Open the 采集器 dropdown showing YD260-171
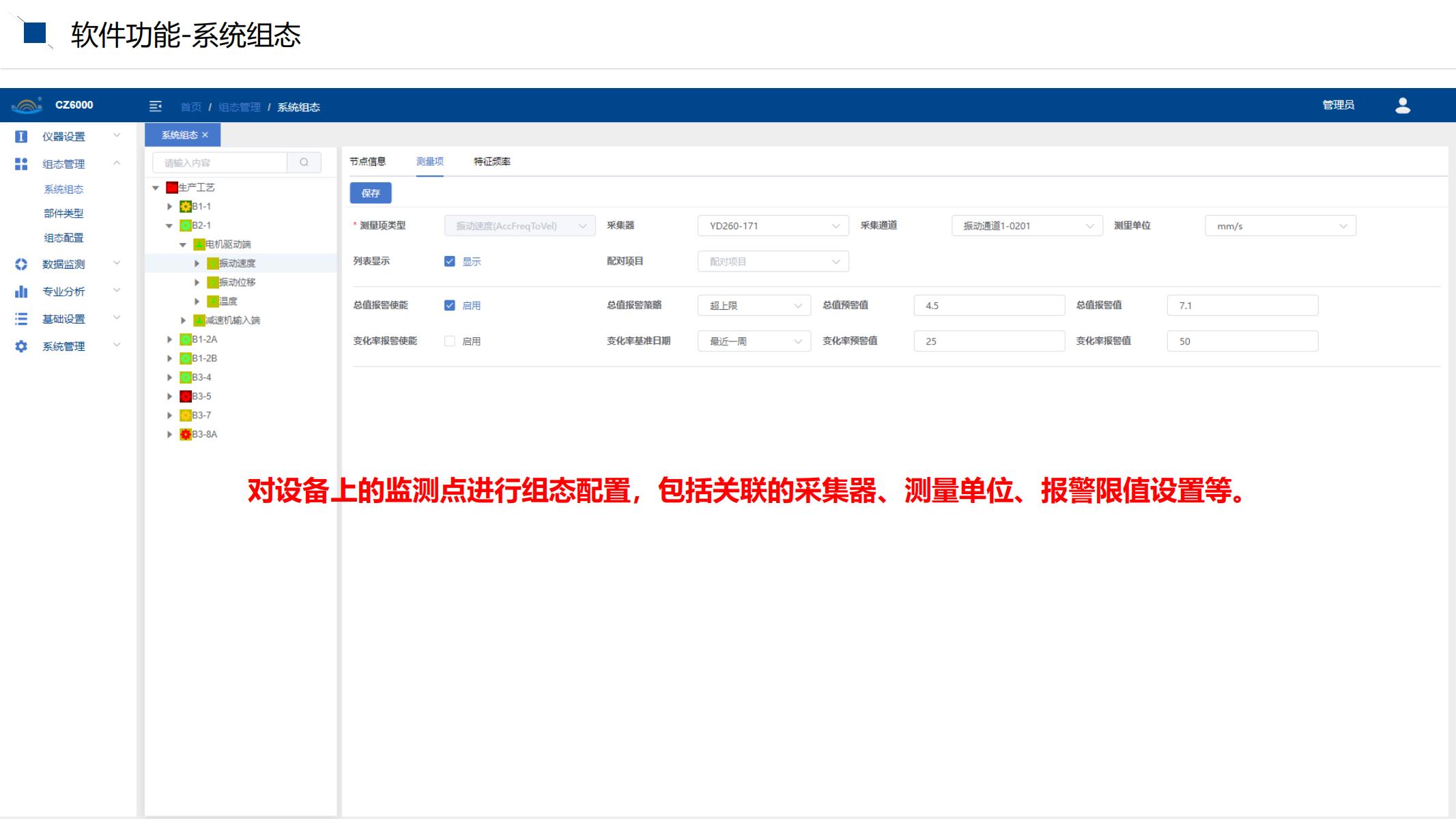This screenshot has width=1456, height=819. pyautogui.click(x=772, y=225)
